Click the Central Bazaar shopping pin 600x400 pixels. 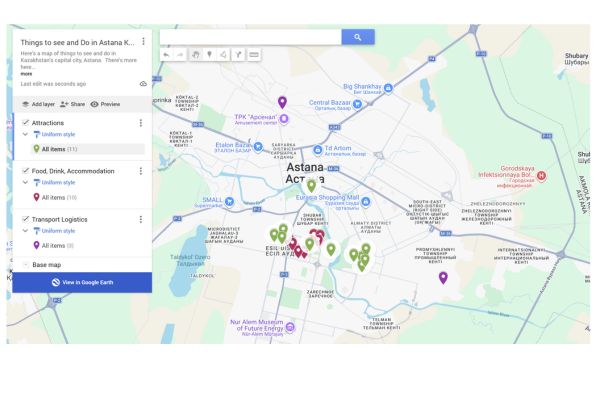357,104
